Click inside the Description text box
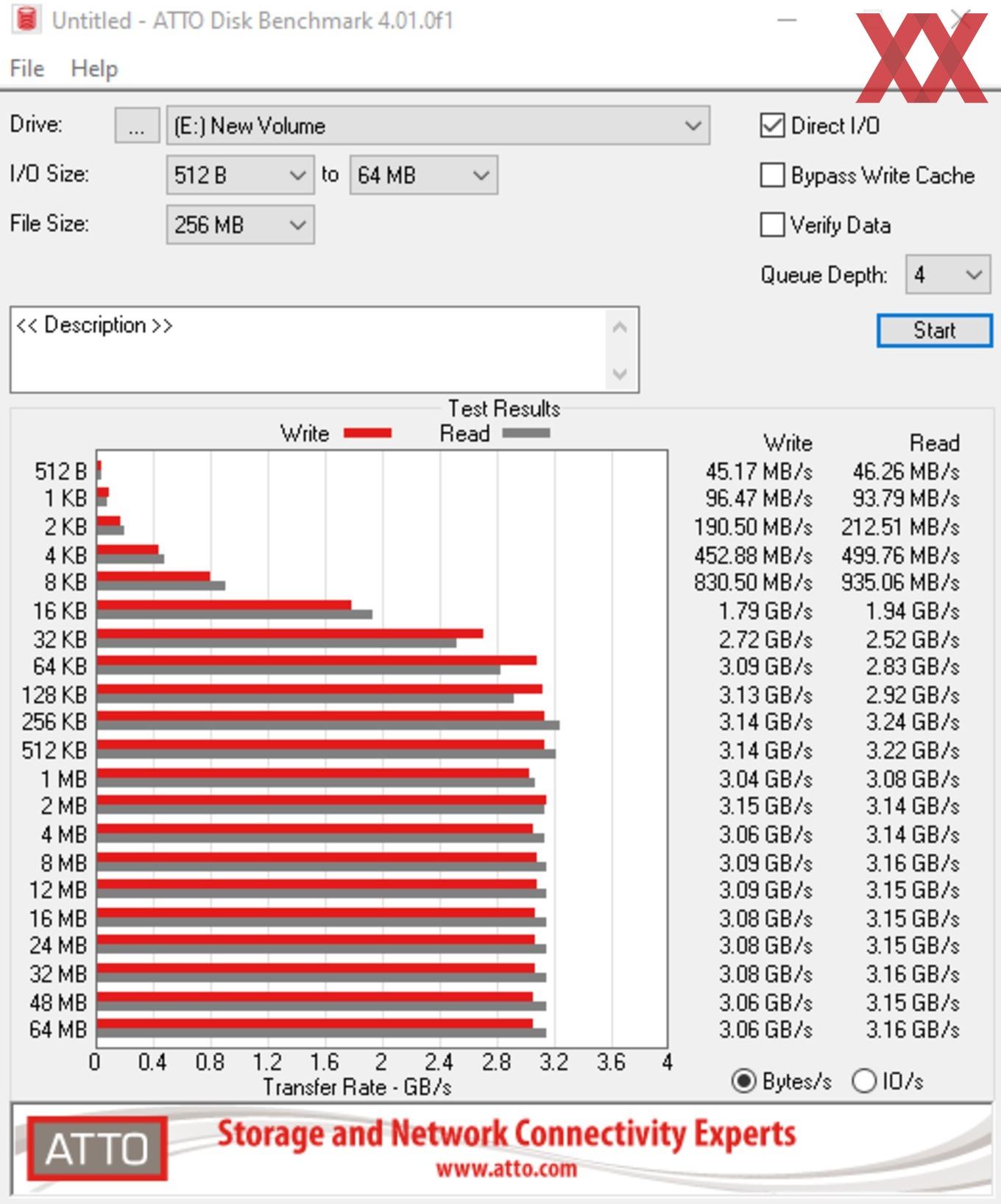Screen dimensions: 1001x1204 tap(308, 350)
